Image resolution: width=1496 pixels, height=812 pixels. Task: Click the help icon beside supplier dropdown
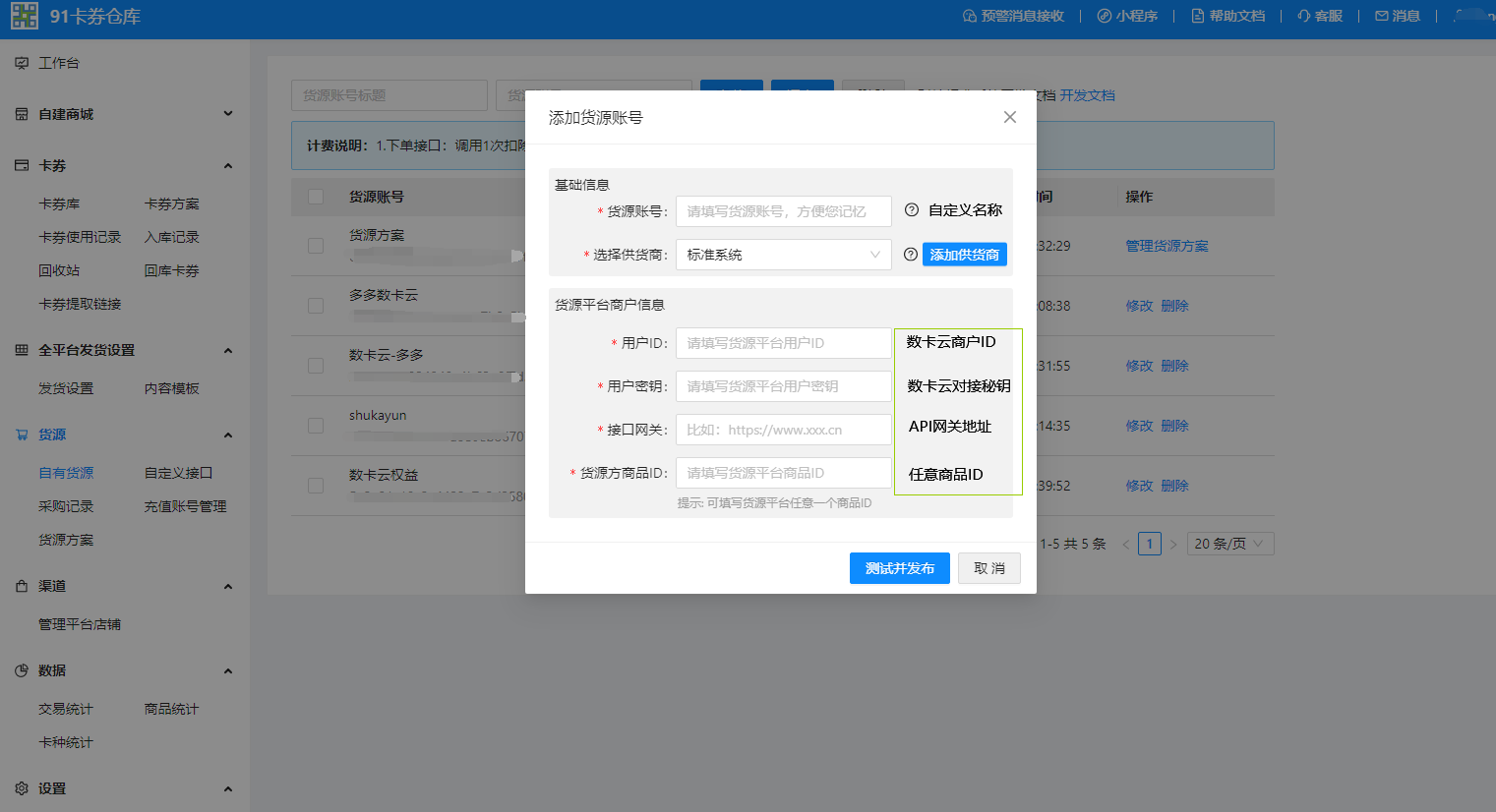pyautogui.click(x=910, y=255)
